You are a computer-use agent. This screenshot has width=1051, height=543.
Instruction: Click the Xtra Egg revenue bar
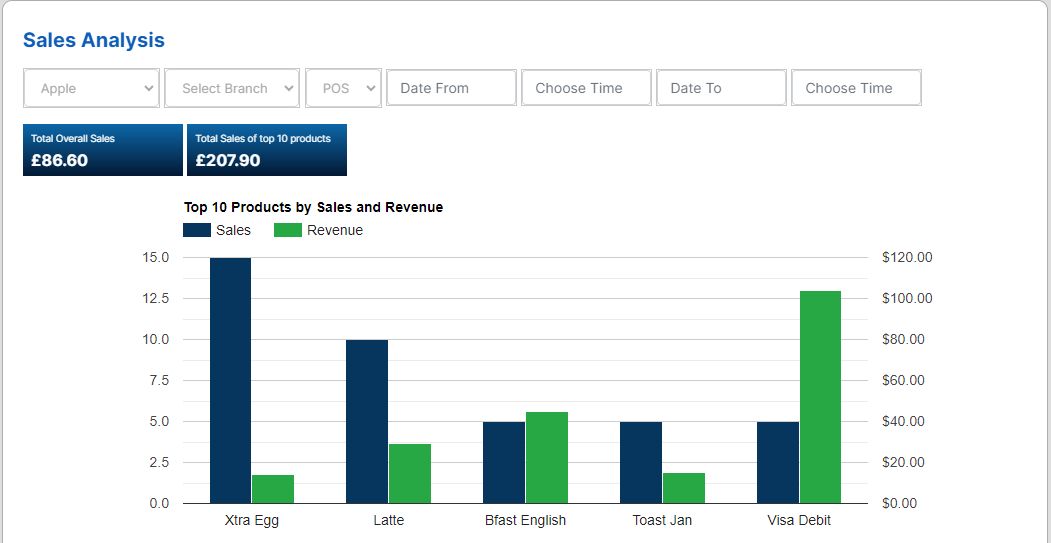[273, 489]
